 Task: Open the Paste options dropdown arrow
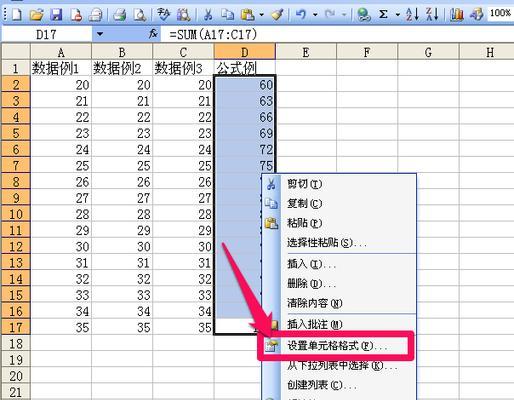(261, 15)
